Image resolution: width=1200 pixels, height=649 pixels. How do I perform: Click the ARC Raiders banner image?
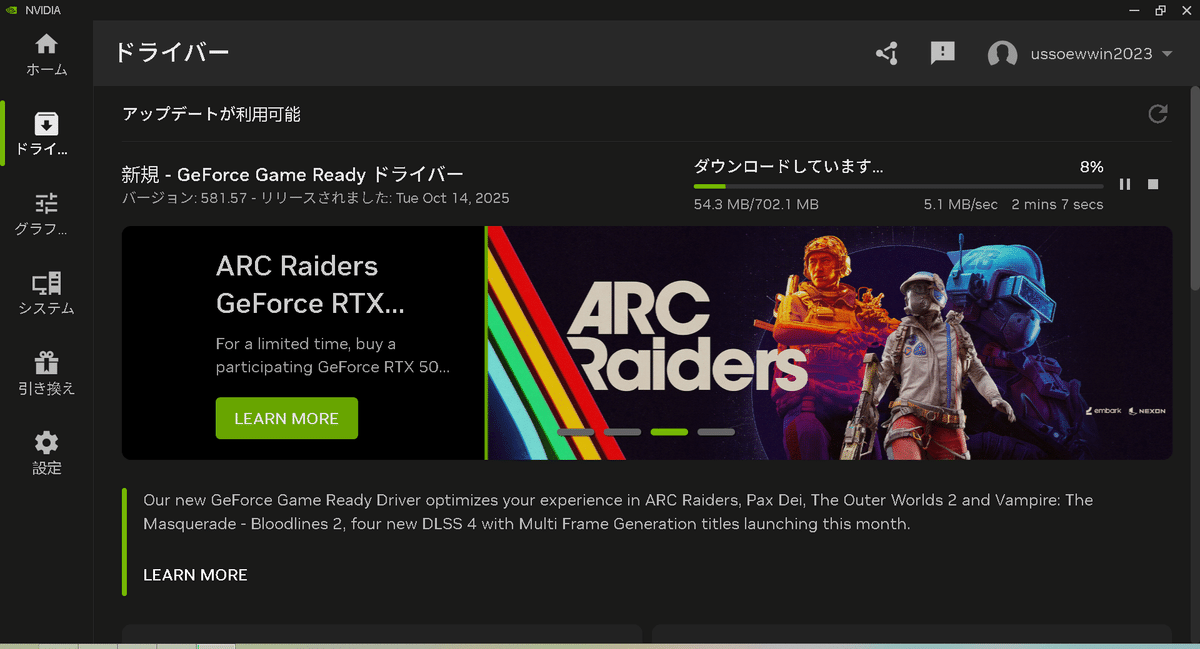click(x=830, y=343)
